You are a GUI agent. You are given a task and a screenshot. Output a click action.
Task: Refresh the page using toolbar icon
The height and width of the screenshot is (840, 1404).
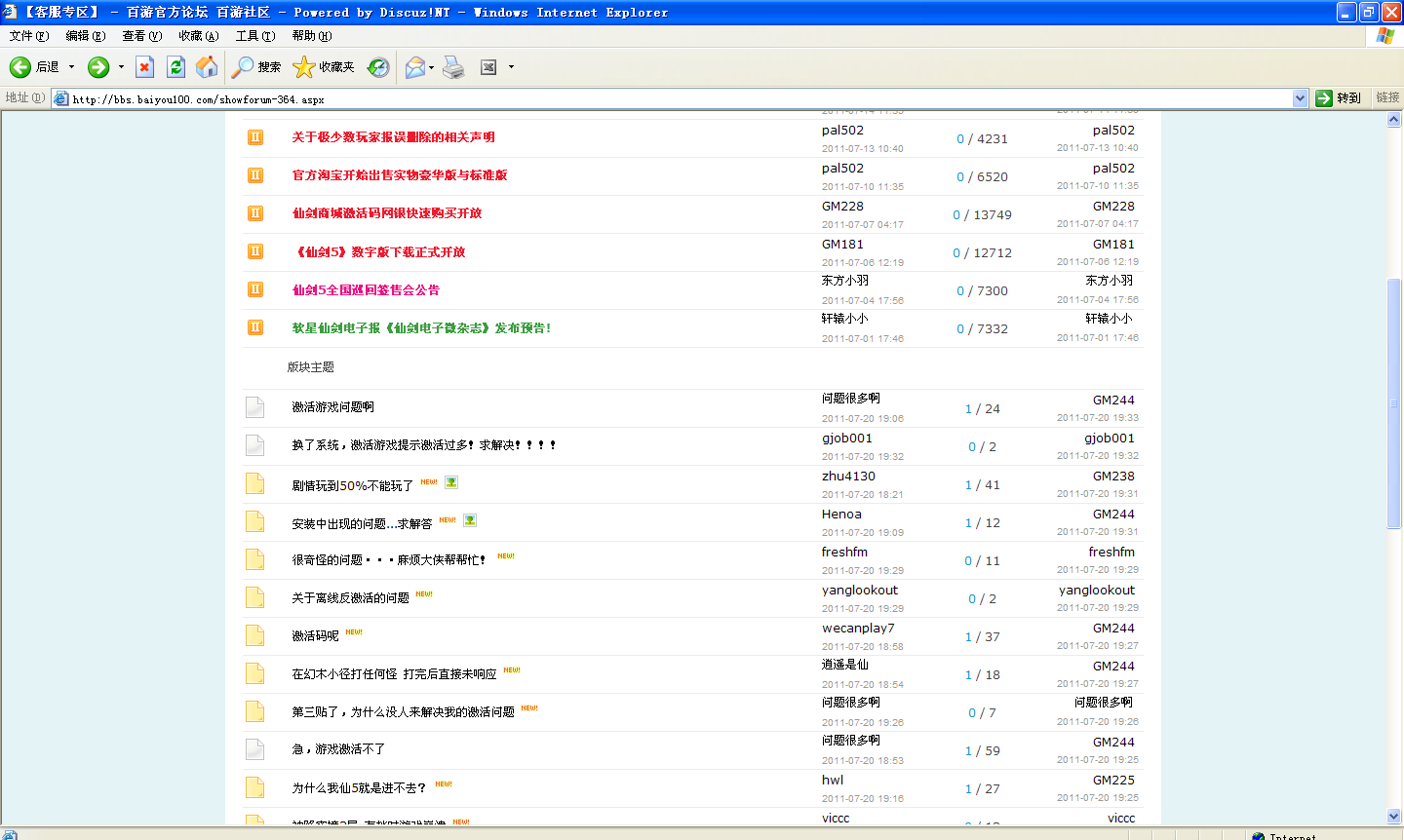(175, 66)
